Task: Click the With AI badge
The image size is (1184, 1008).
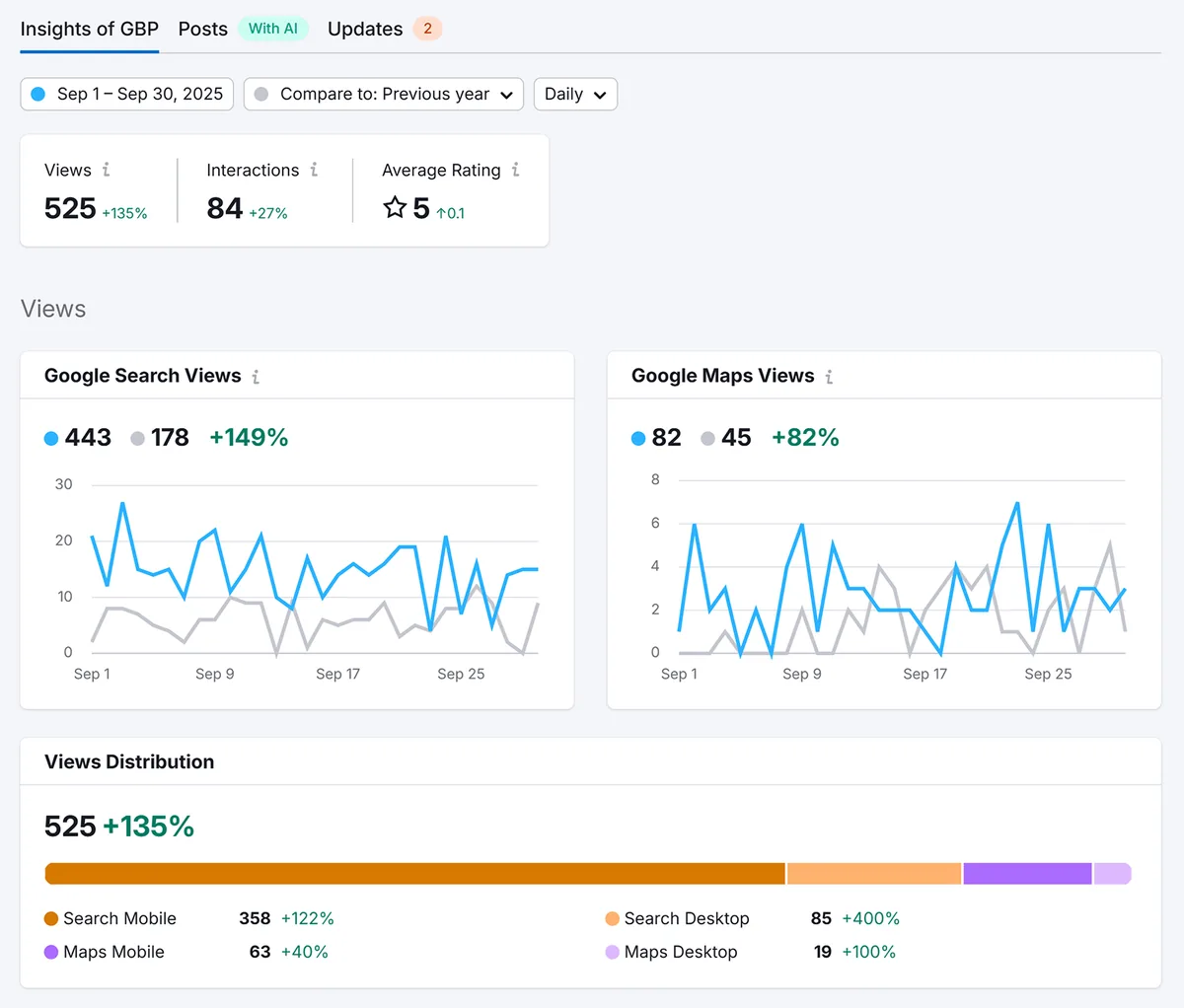Action: click(273, 29)
